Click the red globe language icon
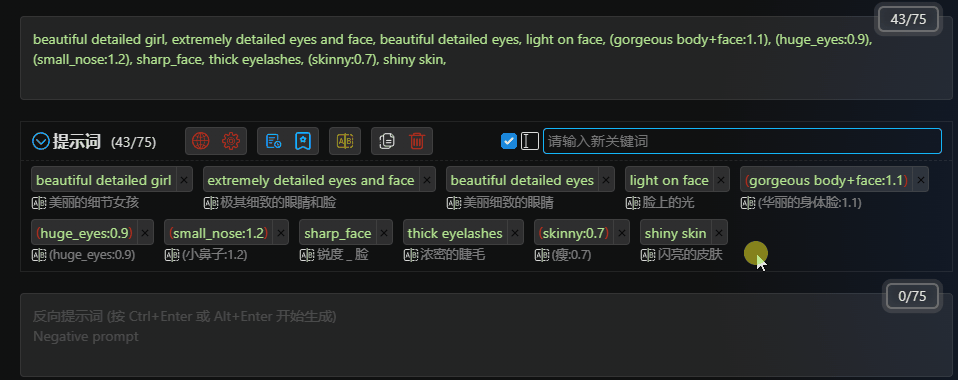 pos(200,141)
